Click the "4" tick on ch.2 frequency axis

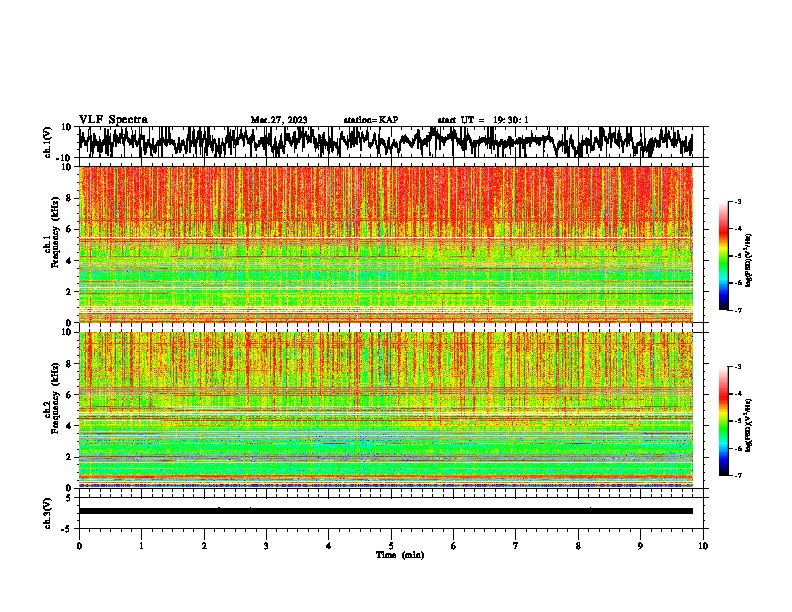click(69, 426)
